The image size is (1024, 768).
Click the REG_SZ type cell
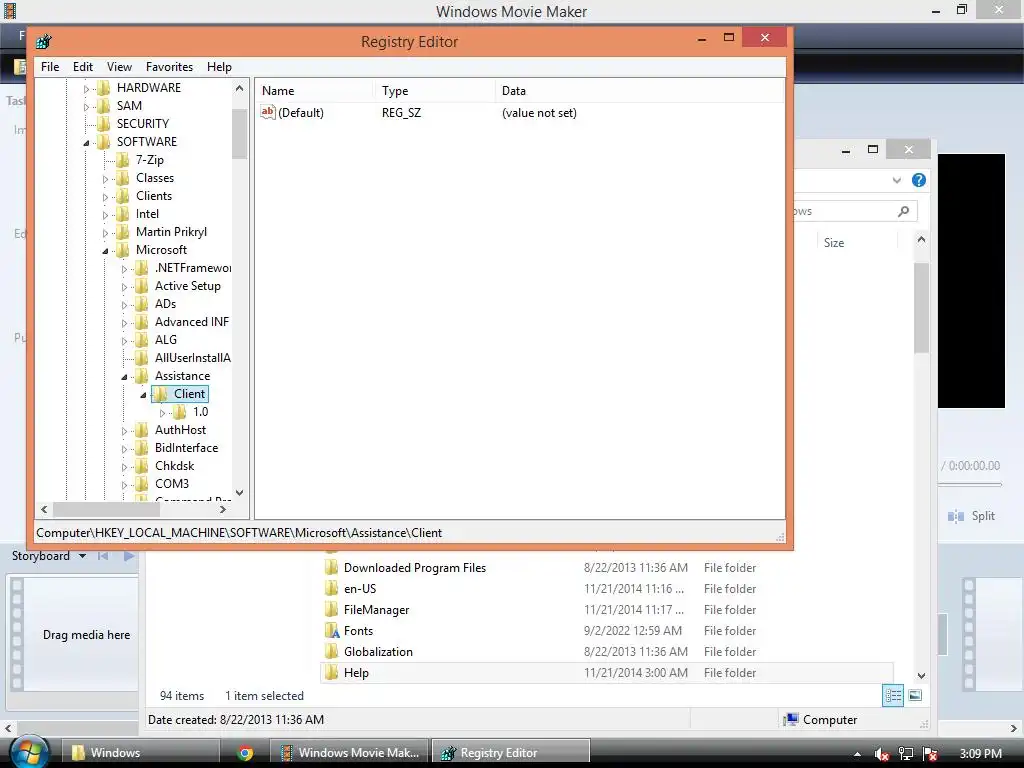pos(402,113)
